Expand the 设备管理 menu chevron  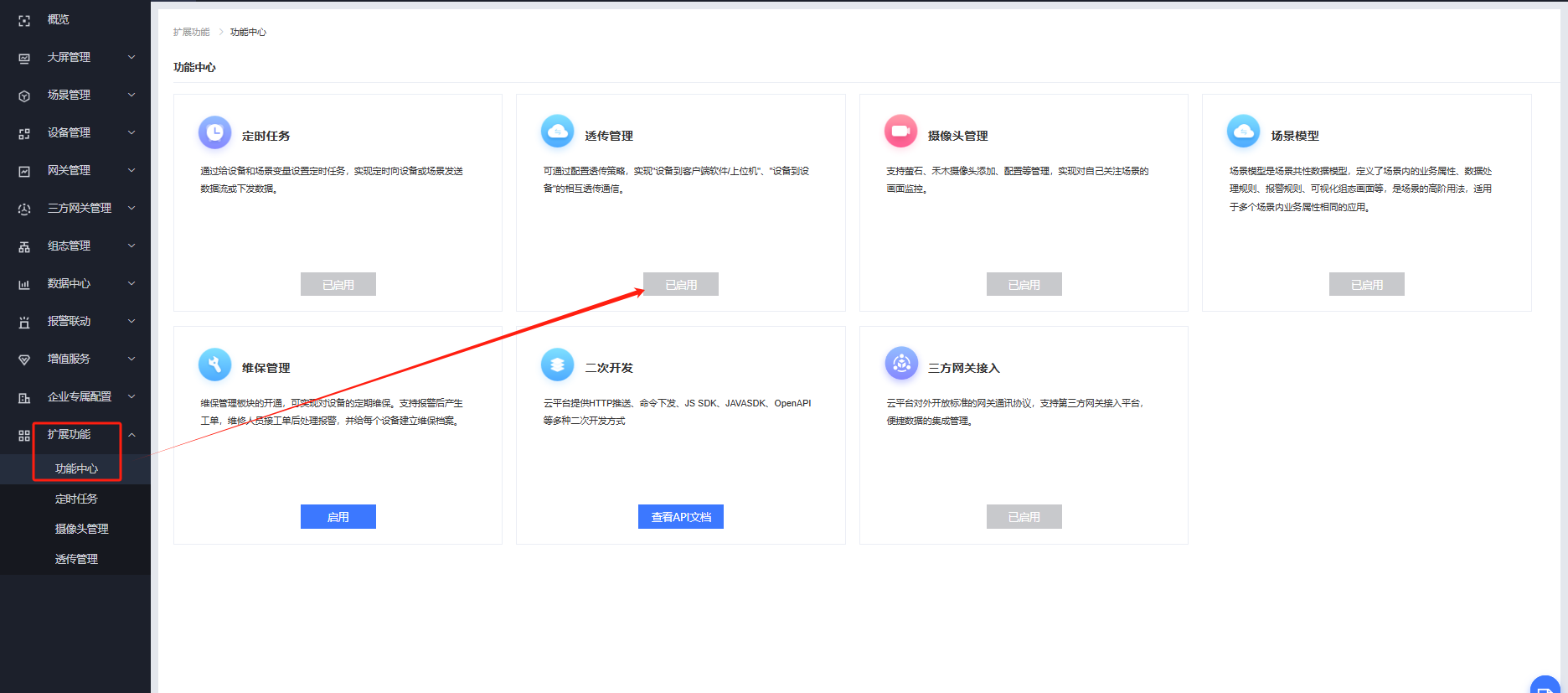(x=132, y=132)
